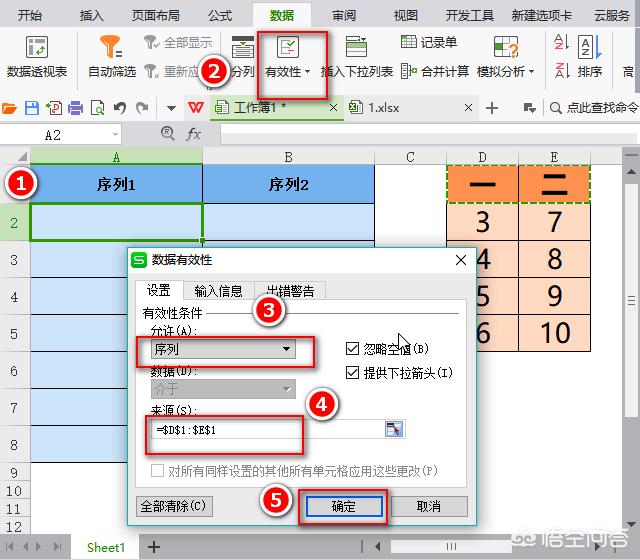Toggle Ignore Blank (忽略空值) checkbox
The width and height of the screenshot is (640, 560).
[x=352, y=349]
